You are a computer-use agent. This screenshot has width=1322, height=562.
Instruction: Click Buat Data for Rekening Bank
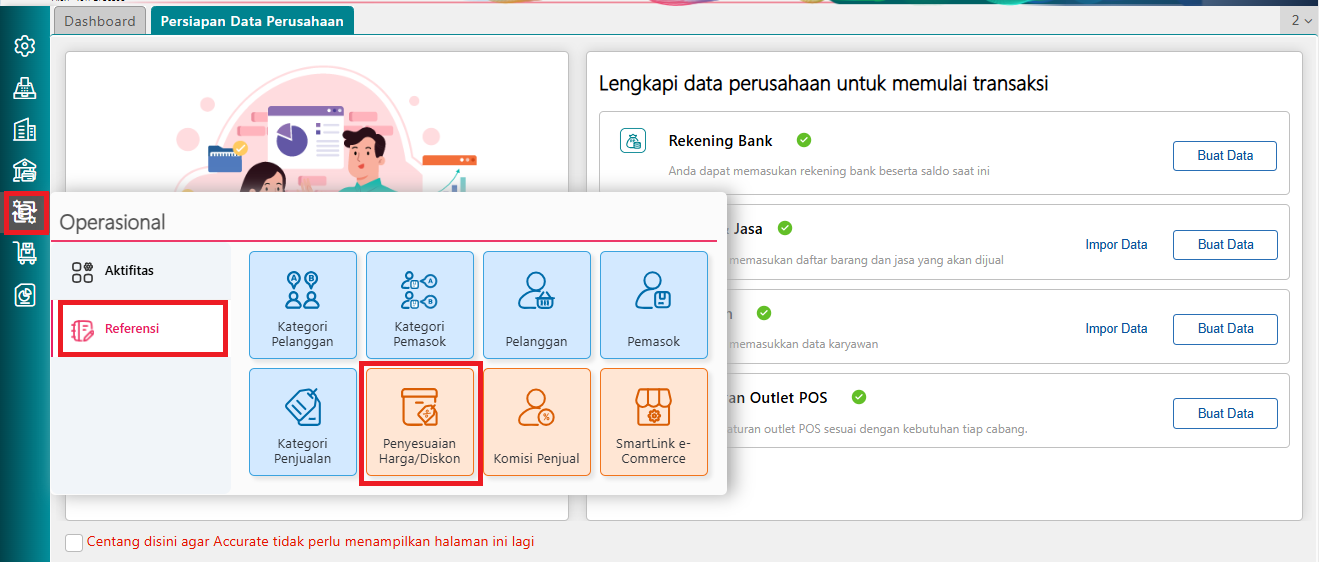[1225, 156]
